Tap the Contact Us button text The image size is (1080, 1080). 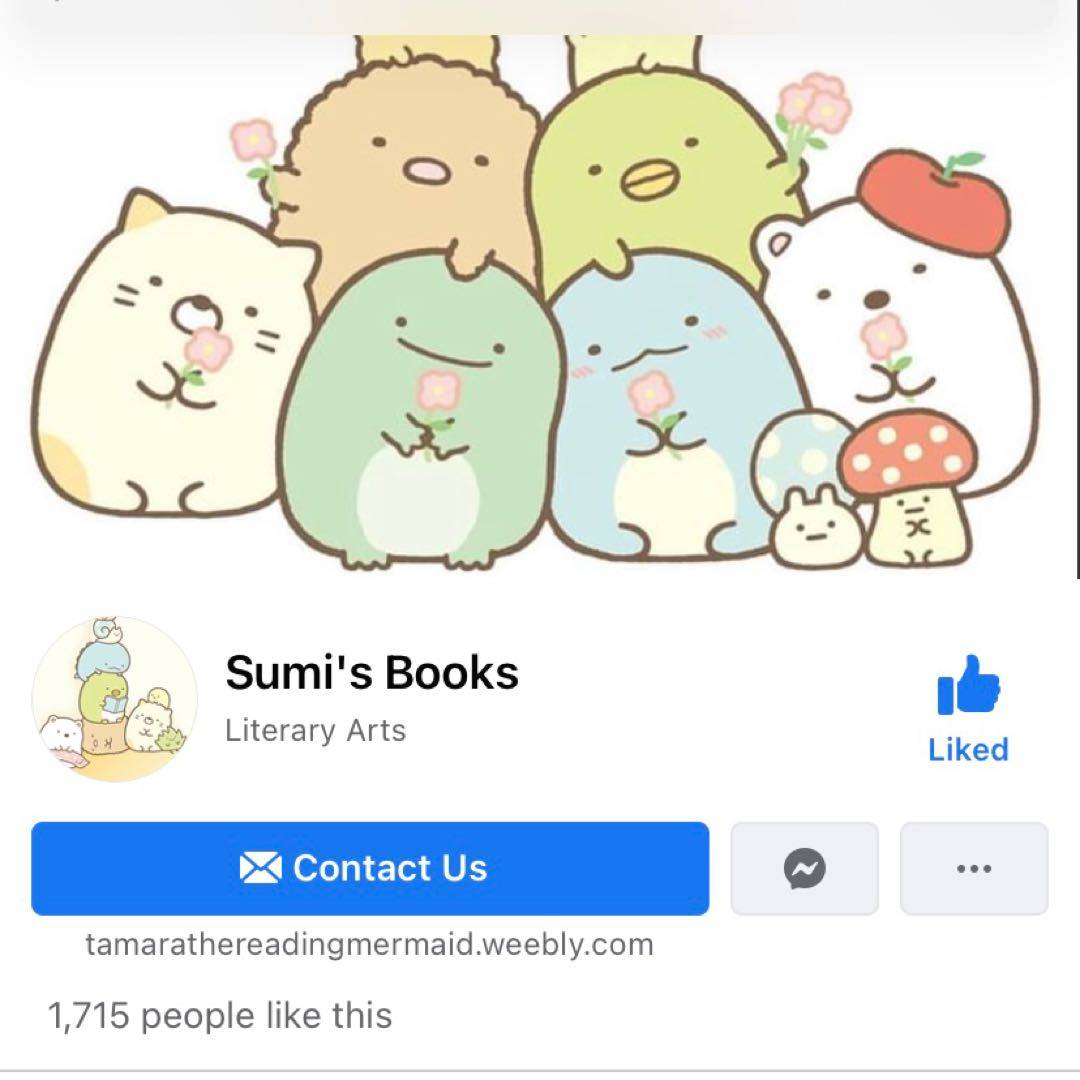tap(391, 868)
